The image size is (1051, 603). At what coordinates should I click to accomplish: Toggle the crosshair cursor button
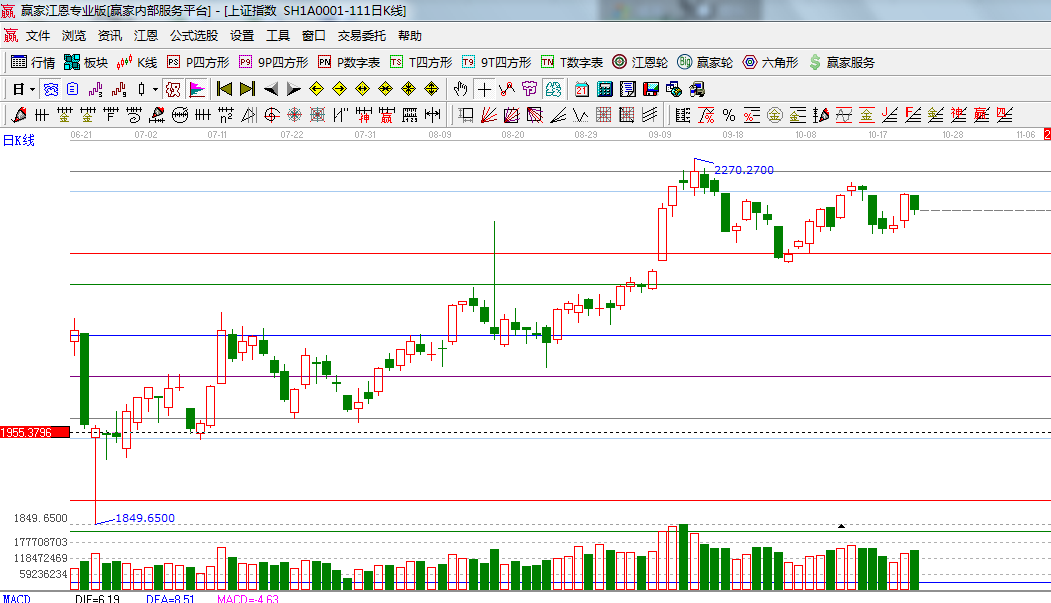484,89
